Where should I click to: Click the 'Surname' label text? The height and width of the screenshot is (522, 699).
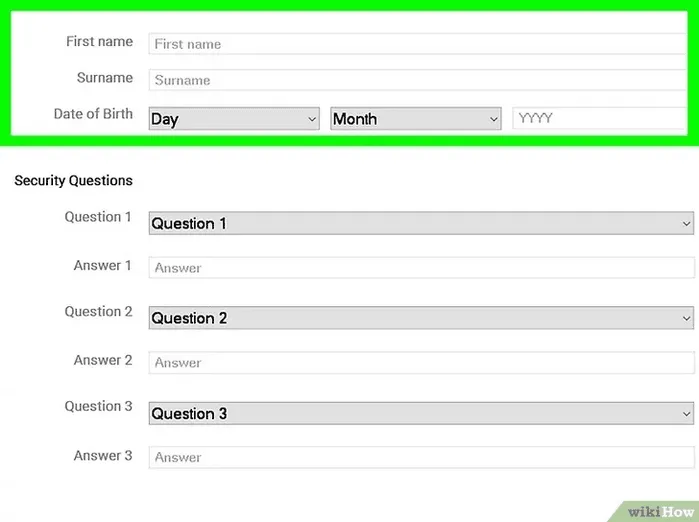tap(105, 78)
